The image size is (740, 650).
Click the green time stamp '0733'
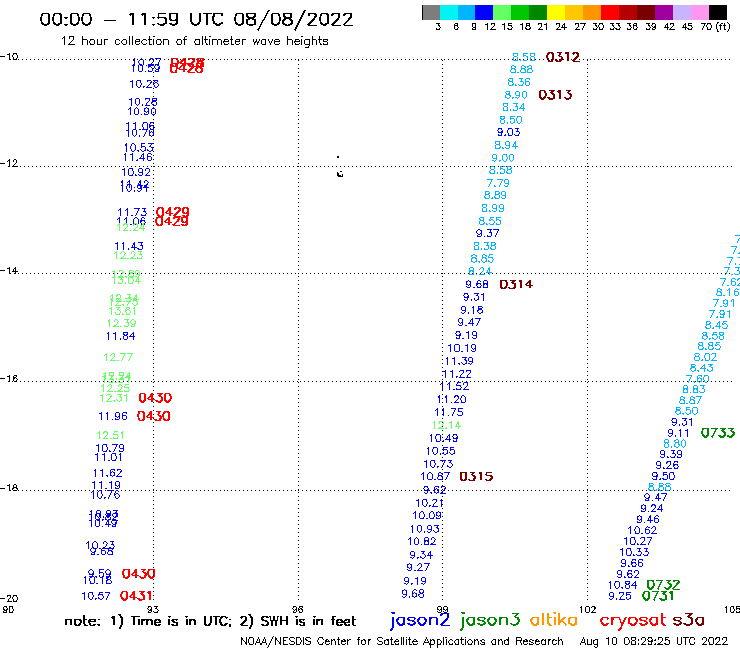718,433
